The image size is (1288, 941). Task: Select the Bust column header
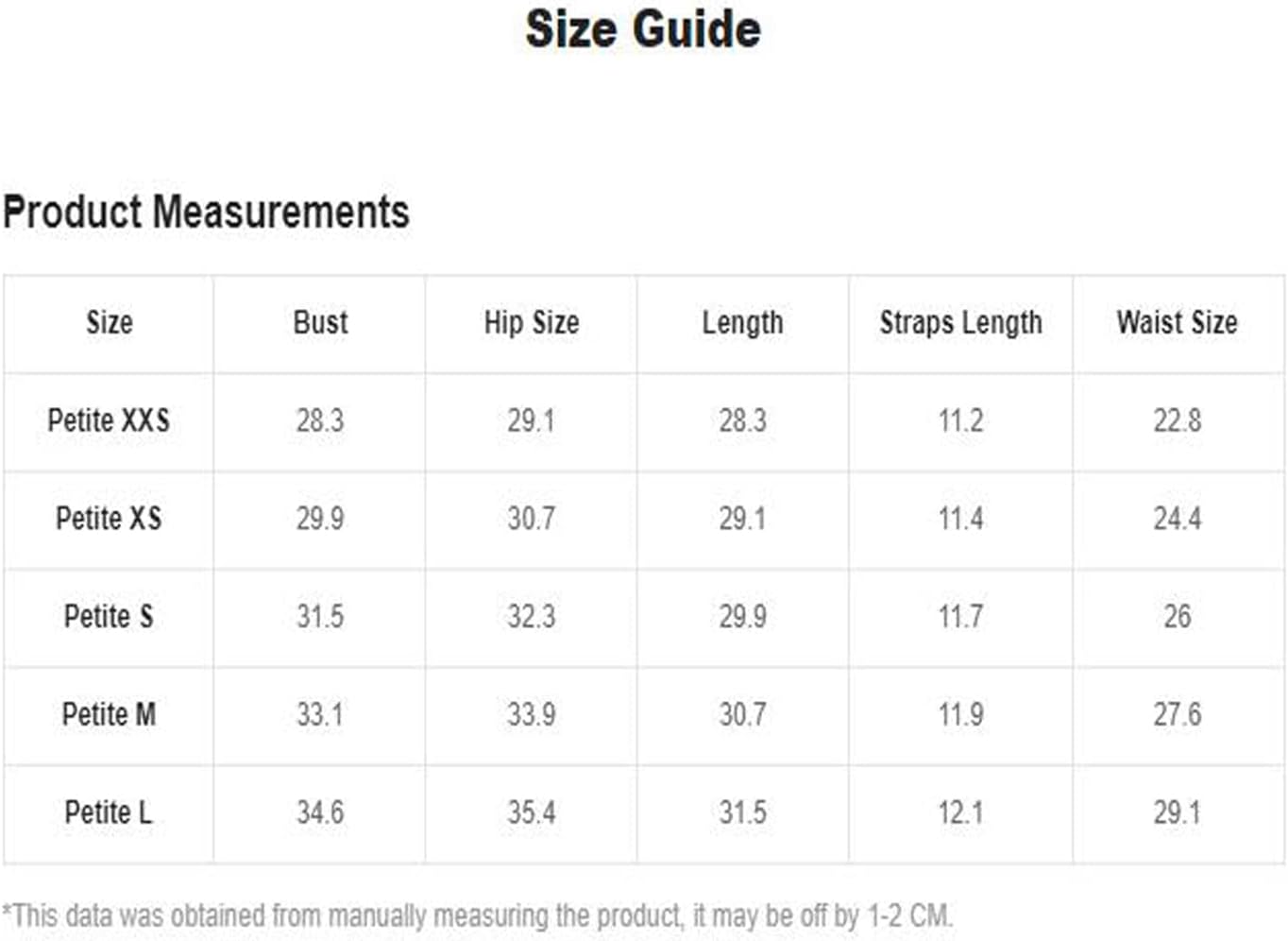[320, 323]
